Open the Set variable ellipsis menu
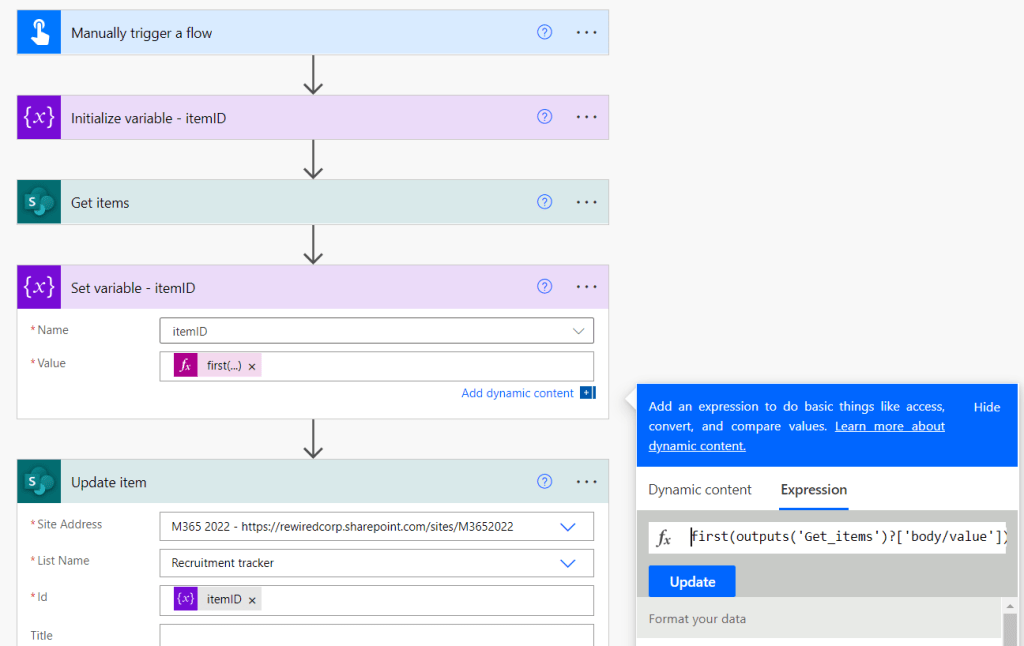1024x646 pixels. coord(586,287)
